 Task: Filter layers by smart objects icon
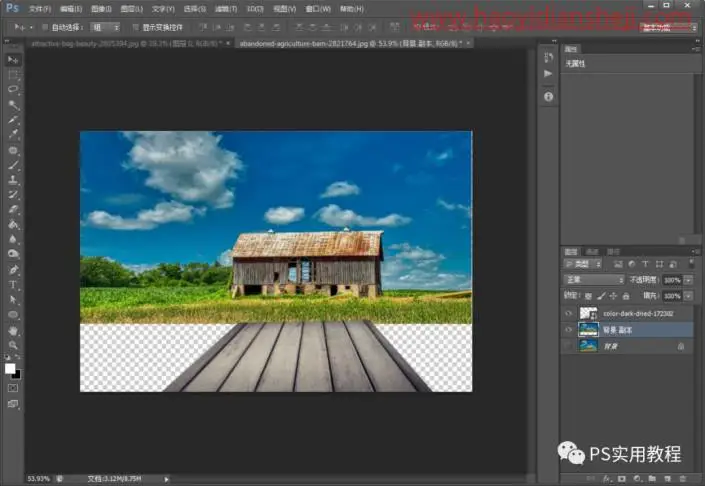pos(673,264)
